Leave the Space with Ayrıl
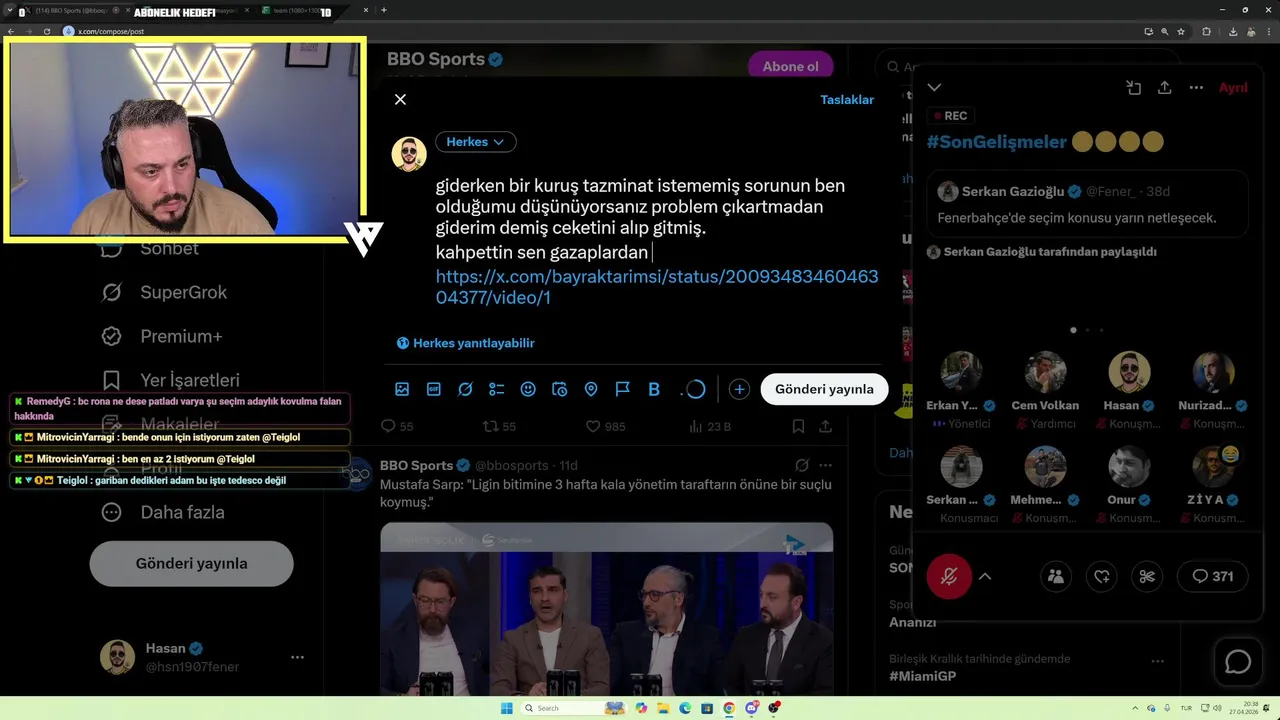The image size is (1280, 720). click(x=1233, y=87)
